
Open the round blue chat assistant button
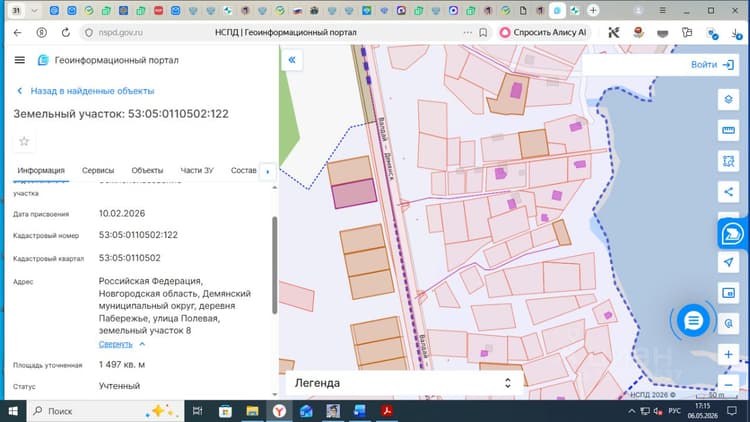693,321
